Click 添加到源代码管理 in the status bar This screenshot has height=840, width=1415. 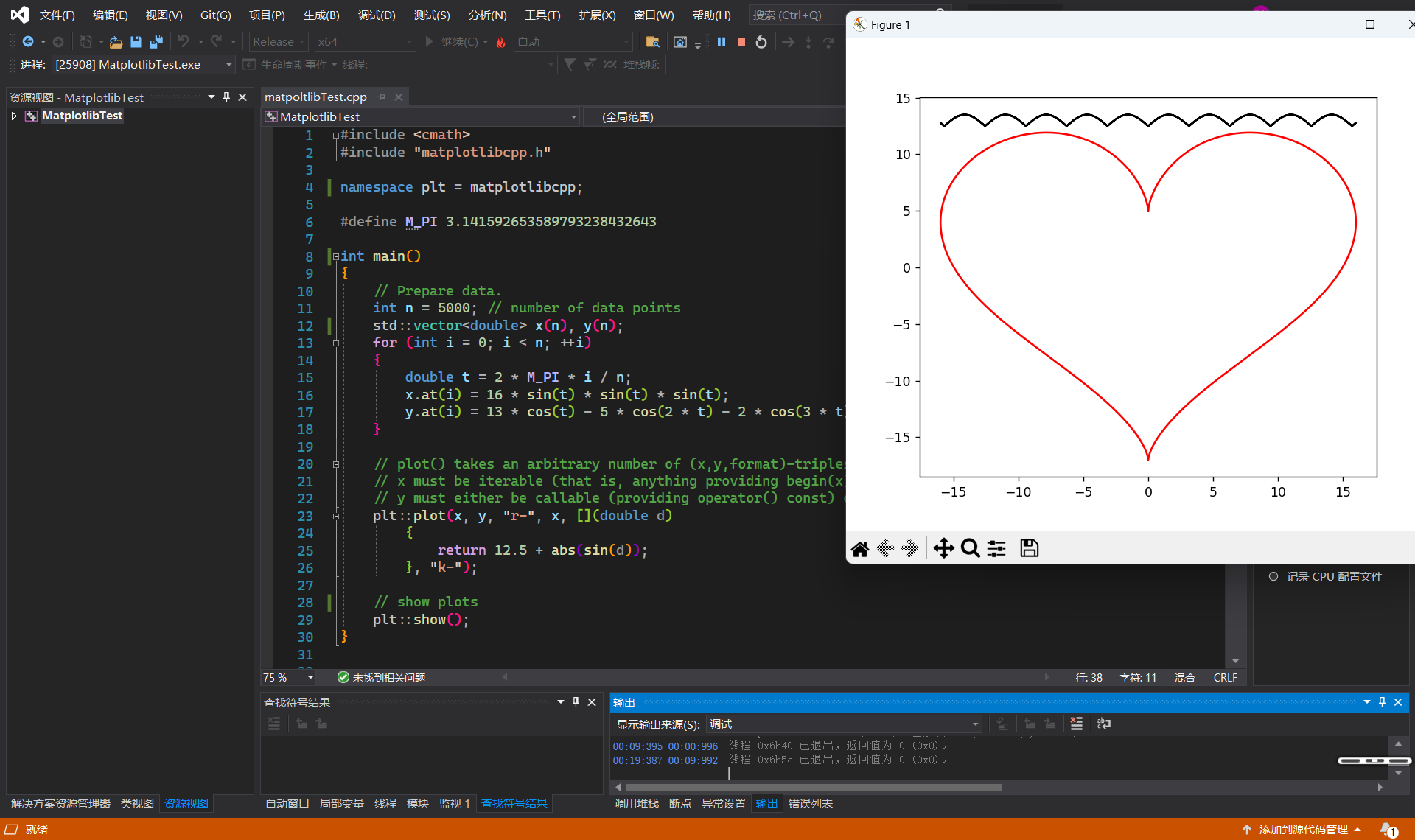click(x=1302, y=829)
